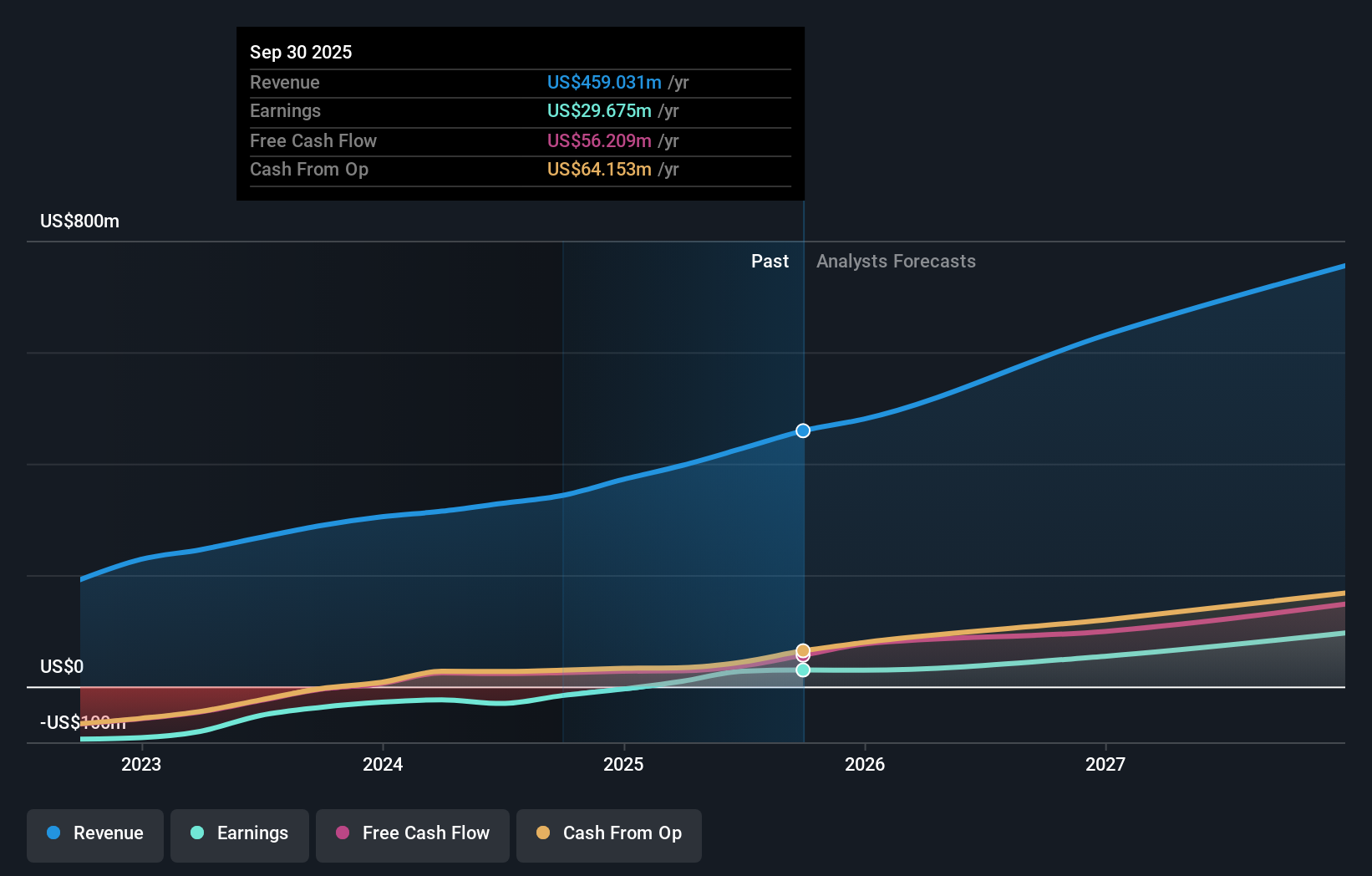Click the 2025 marker on the timeline axis
The width and height of the screenshot is (1372, 876).
point(624,764)
